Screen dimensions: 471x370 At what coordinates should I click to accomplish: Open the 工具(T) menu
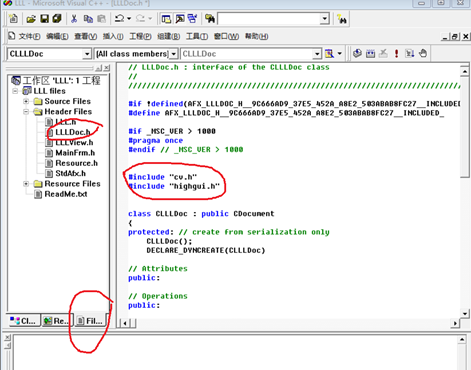point(197,36)
